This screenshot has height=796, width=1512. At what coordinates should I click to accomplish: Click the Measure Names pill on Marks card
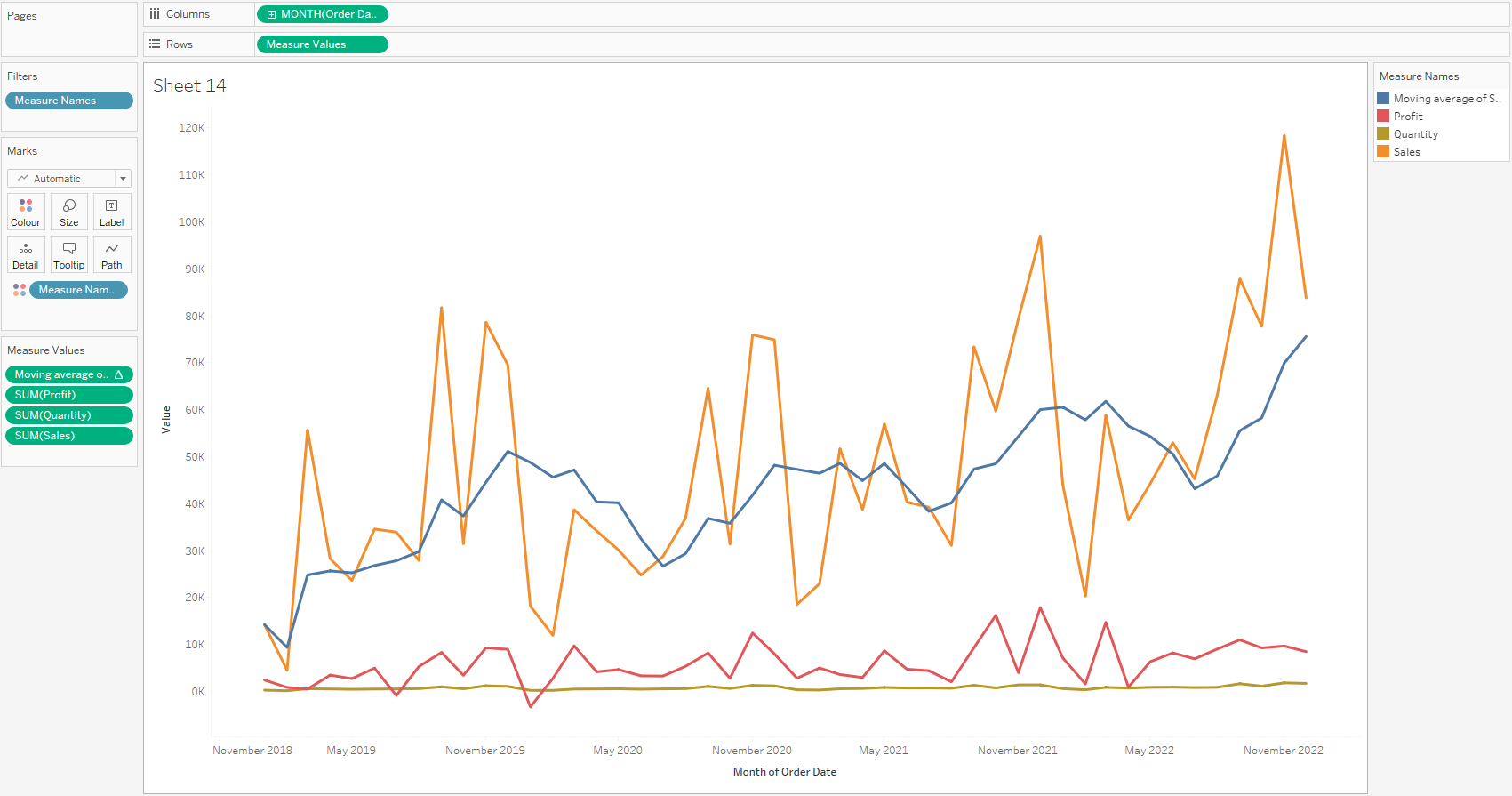point(78,290)
